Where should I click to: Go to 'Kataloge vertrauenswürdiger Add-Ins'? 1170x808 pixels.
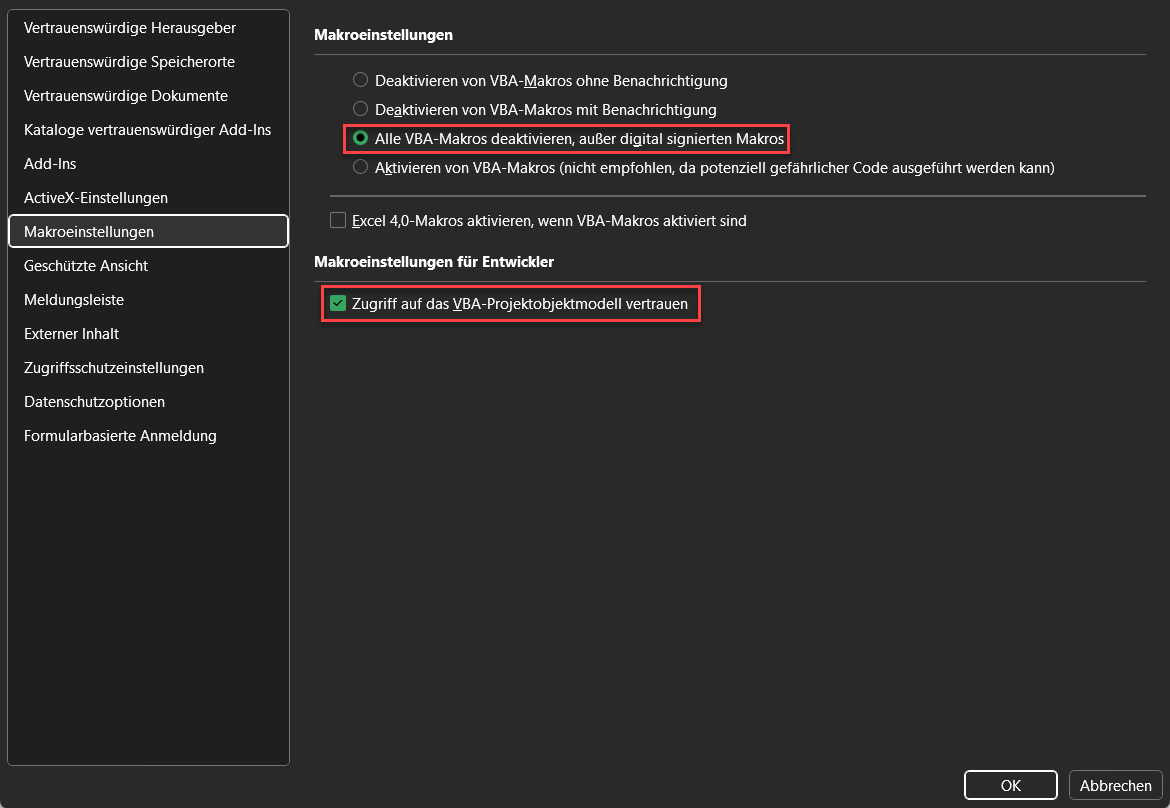148,130
